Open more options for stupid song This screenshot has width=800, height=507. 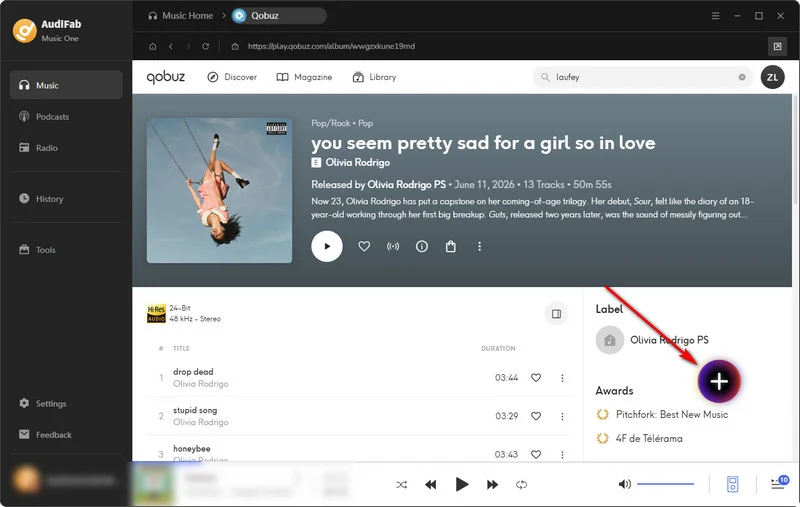click(562, 416)
